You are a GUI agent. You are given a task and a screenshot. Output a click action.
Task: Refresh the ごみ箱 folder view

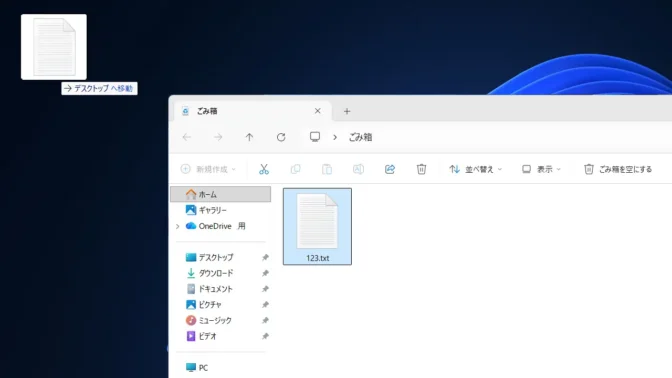pos(281,137)
